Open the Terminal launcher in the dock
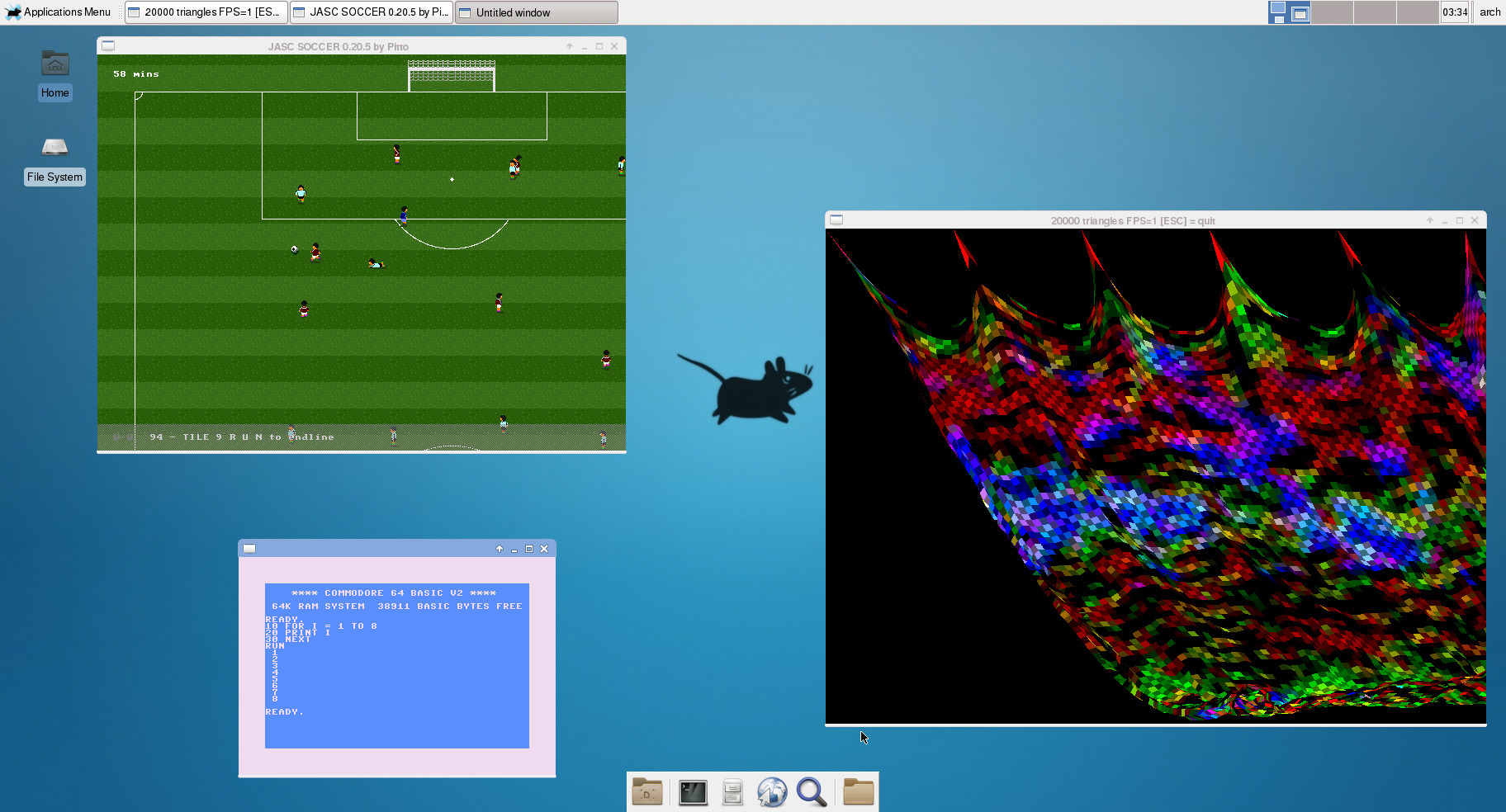Viewport: 1506px width, 812px height. pyautogui.click(x=693, y=792)
